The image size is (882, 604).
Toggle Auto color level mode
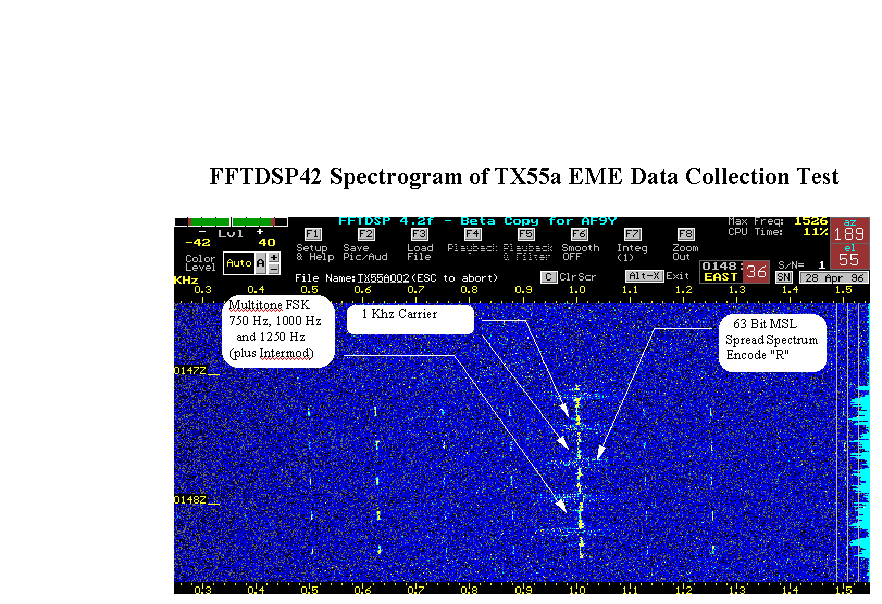(237, 263)
